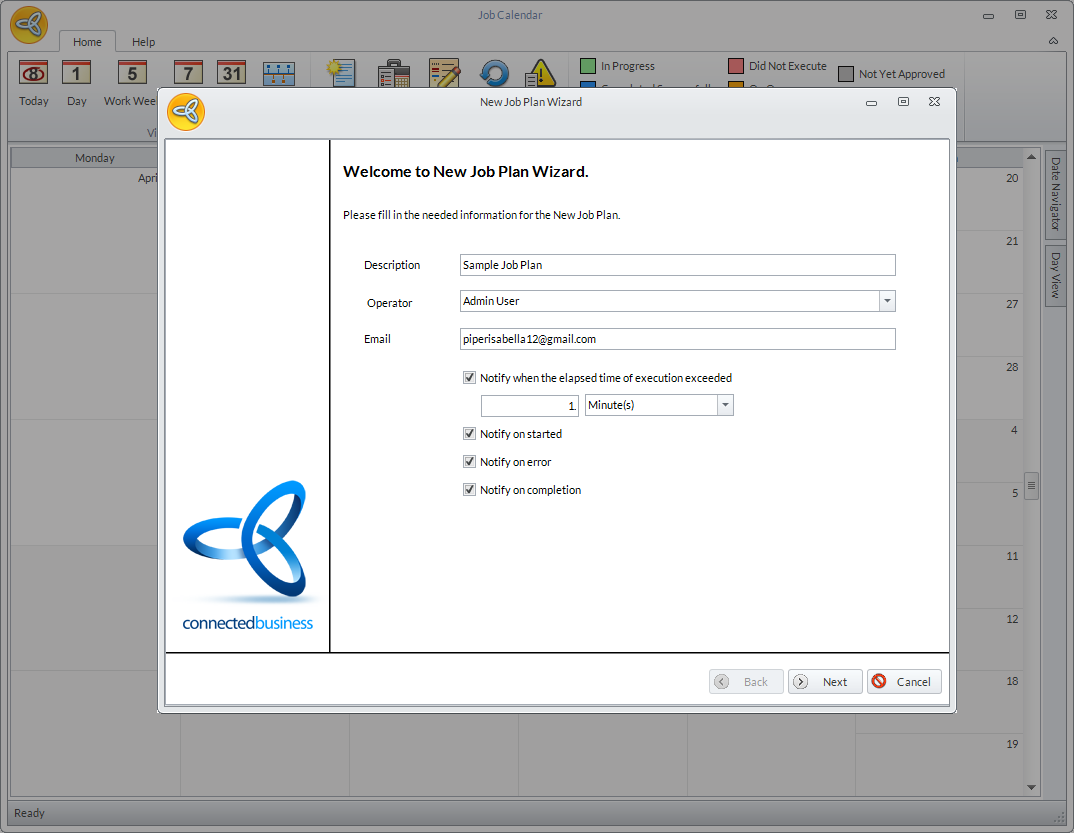Click the Description text field
The width and height of the screenshot is (1074, 833).
coord(677,265)
